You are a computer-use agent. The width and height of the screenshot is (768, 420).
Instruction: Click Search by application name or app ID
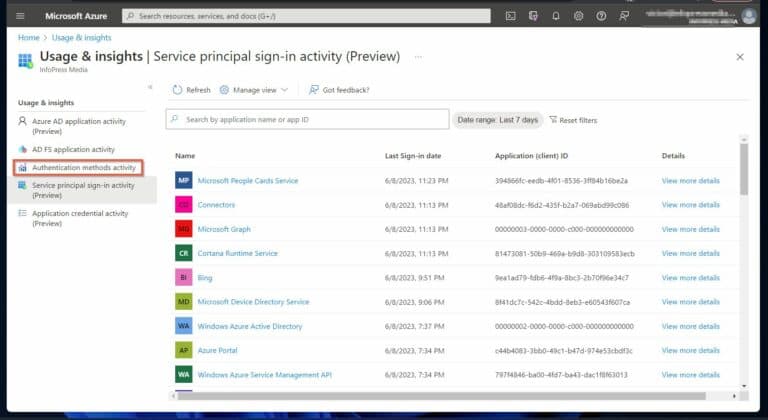[307, 119]
